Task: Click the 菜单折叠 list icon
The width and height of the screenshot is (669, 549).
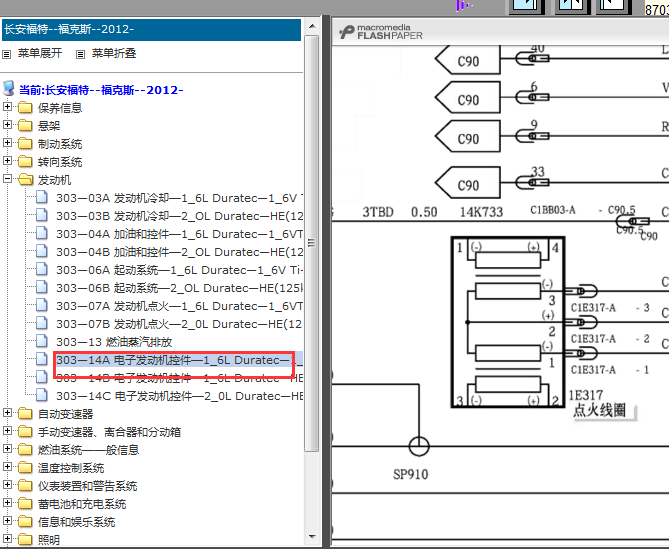Action: click(80, 54)
